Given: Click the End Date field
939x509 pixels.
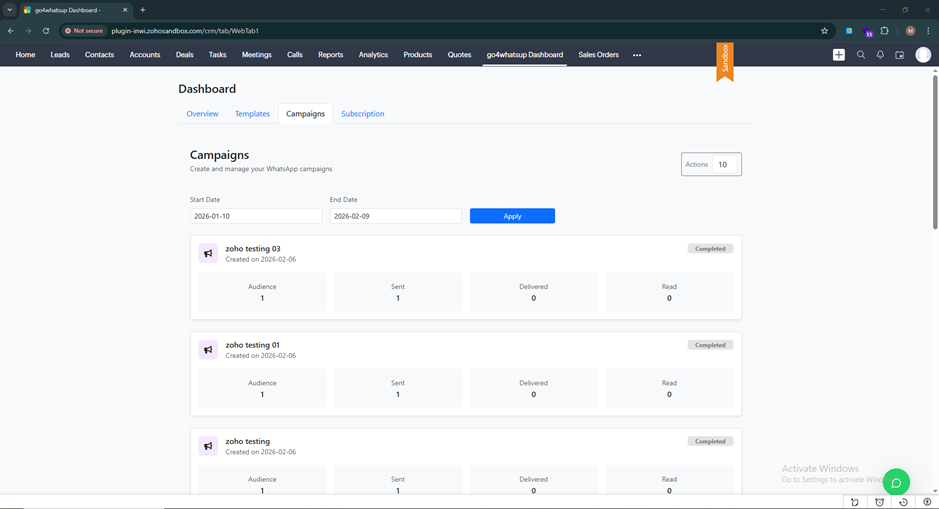Looking at the screenshot, I should pyautogui.click(x=395, y=216).
